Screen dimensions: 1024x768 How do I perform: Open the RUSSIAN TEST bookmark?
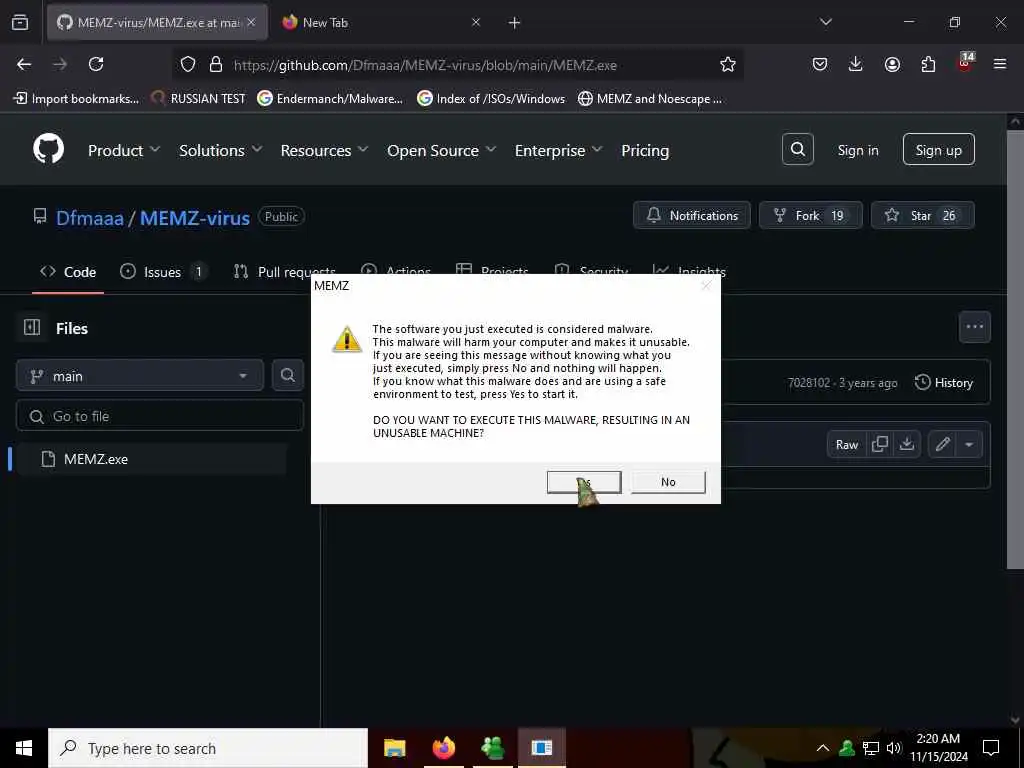(x=198, y=99)
